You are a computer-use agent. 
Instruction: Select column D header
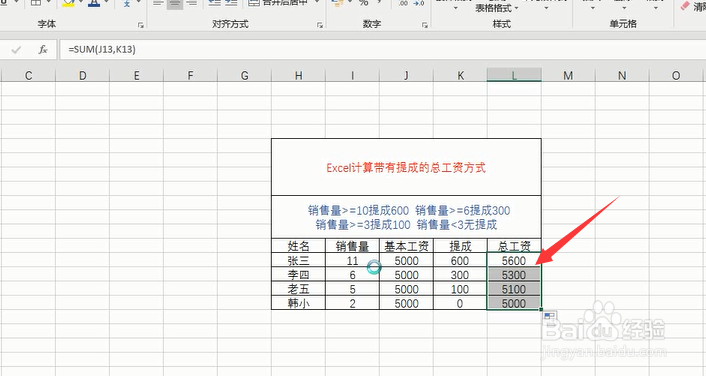click(82, 75)
